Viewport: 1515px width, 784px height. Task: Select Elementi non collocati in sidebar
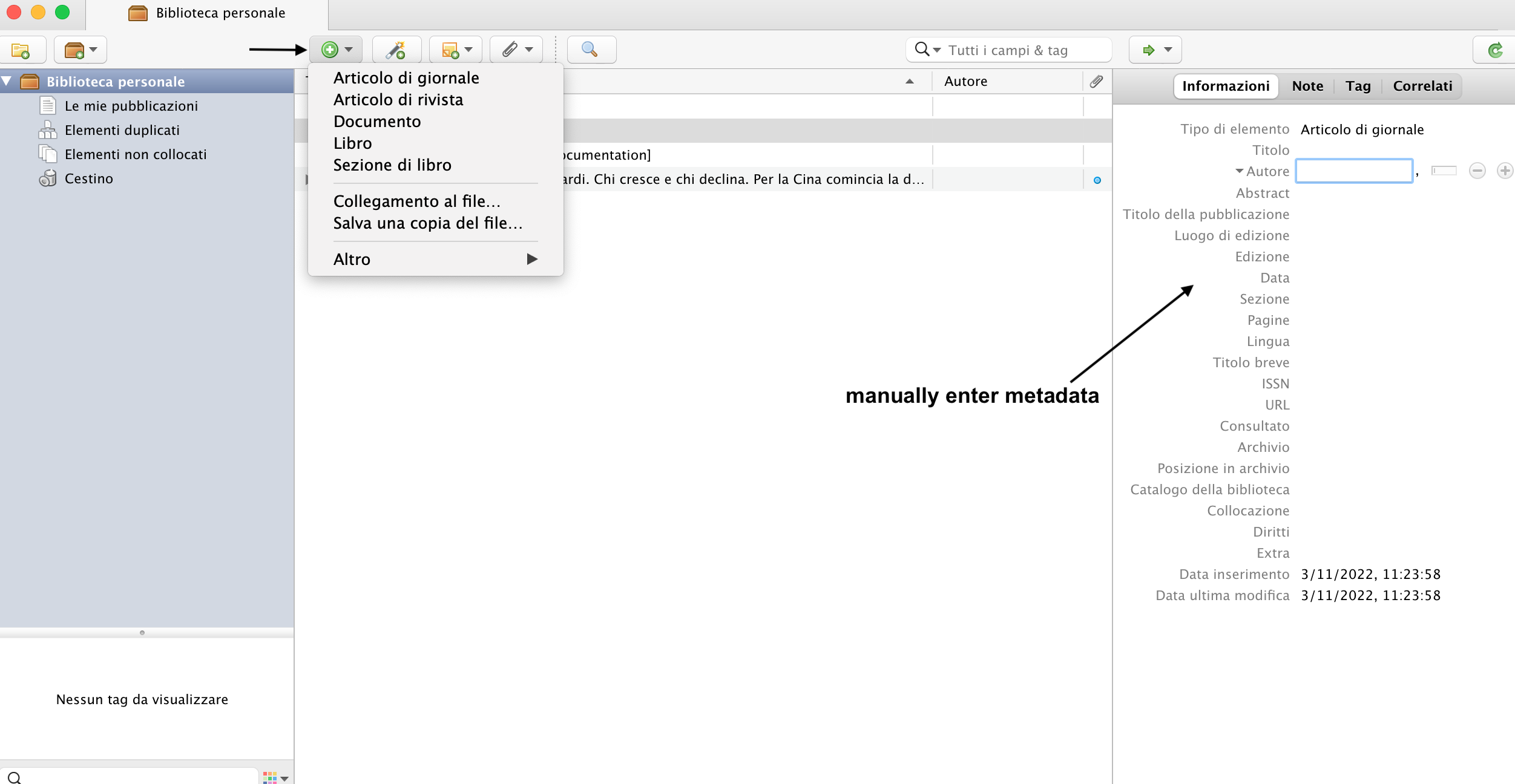[x=136, y=154]
